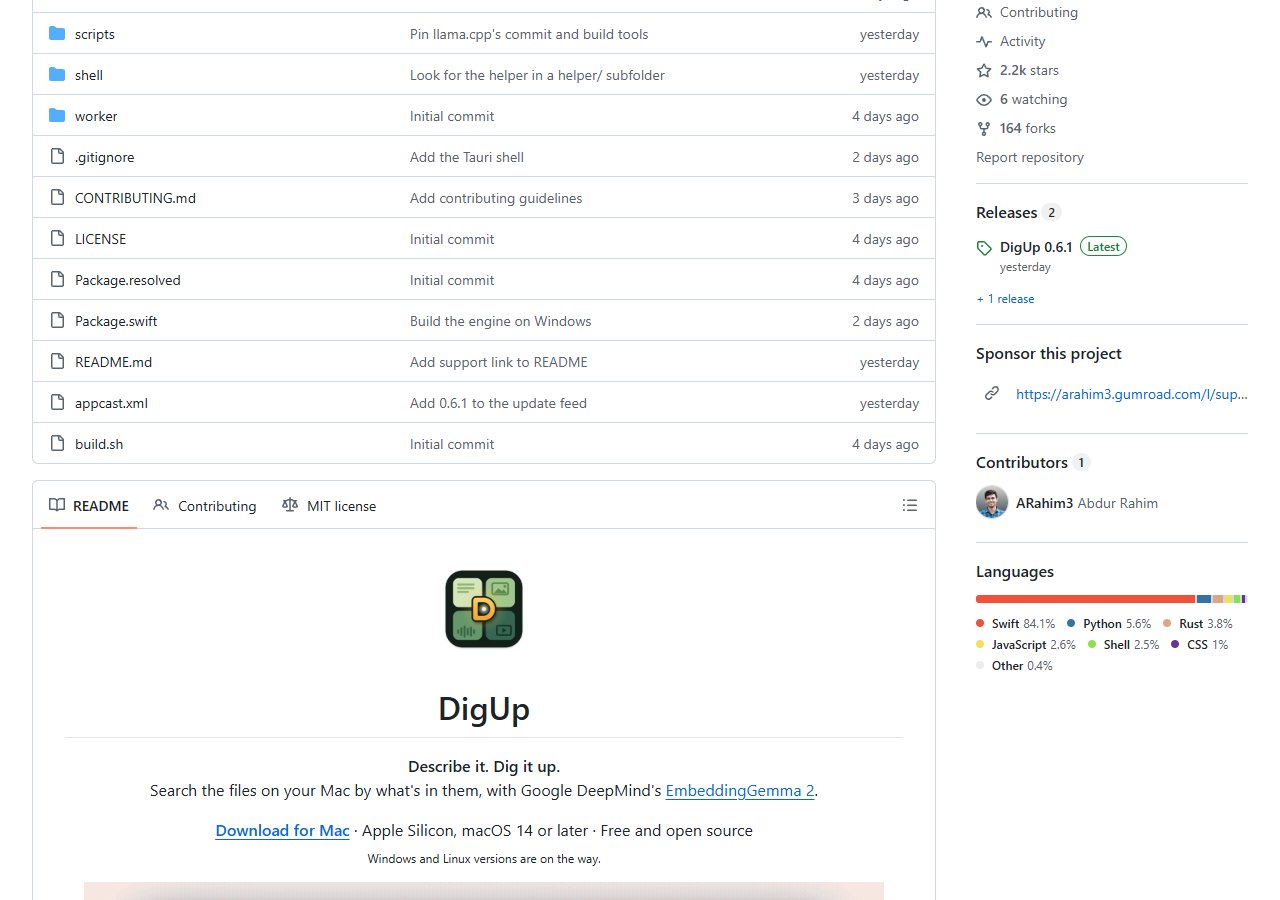This screenshot has height=900, width=1280.
Task: Click Report repository link
Action: (1030, 157)
